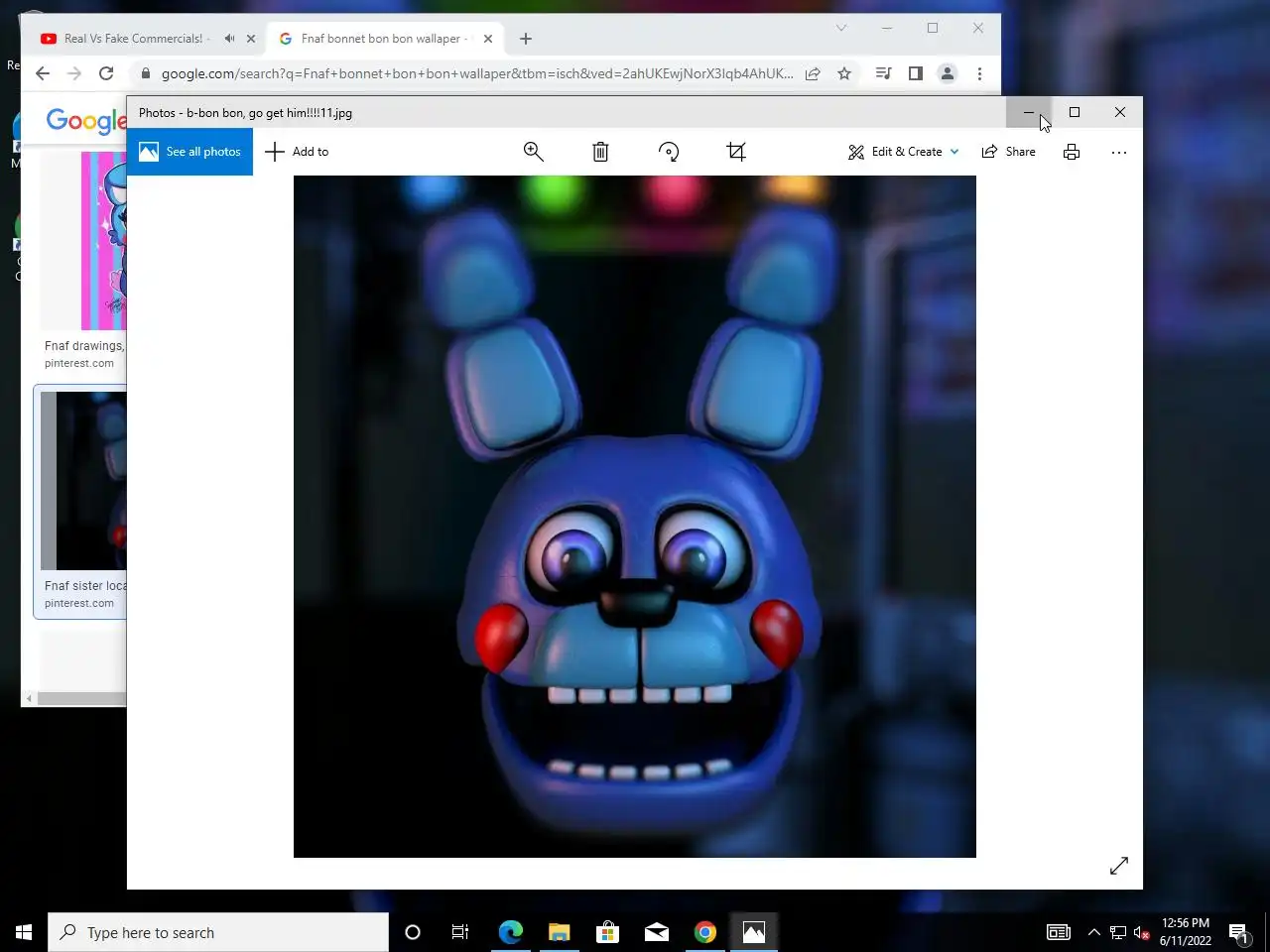This screenshot has height=952, width=1270.
Task: Click the news and interests tray icon
Action: pos(1059,932)
